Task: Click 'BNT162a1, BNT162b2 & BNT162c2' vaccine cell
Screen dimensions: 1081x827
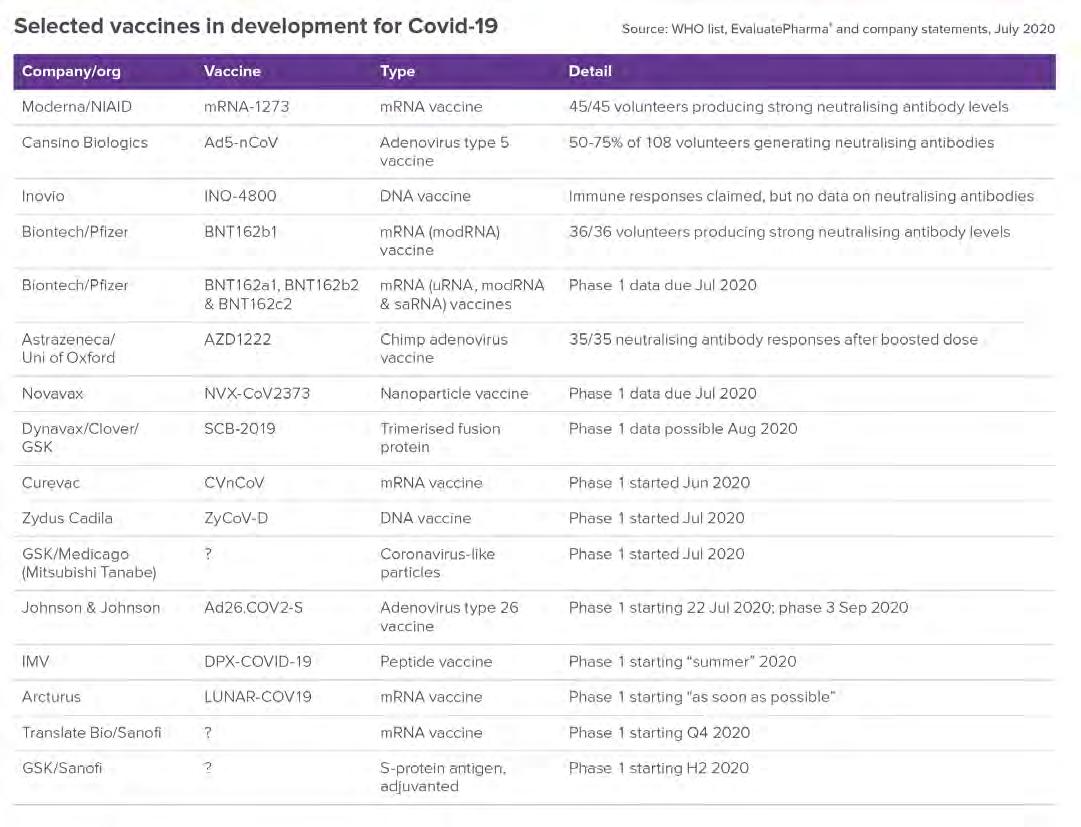Action: [281, 295]
